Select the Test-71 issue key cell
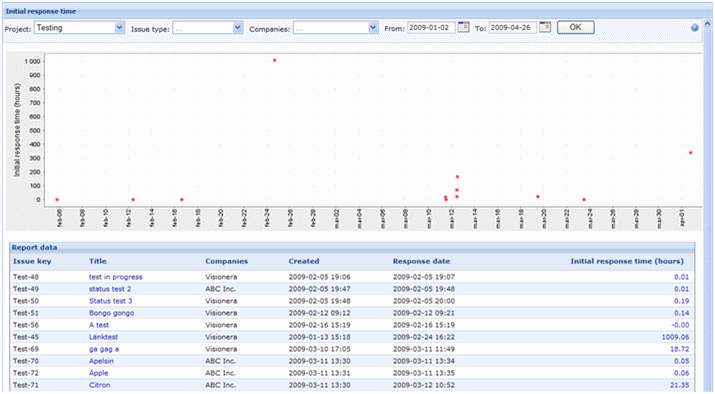This screenshot has width=715, height=394. point(26,385)
